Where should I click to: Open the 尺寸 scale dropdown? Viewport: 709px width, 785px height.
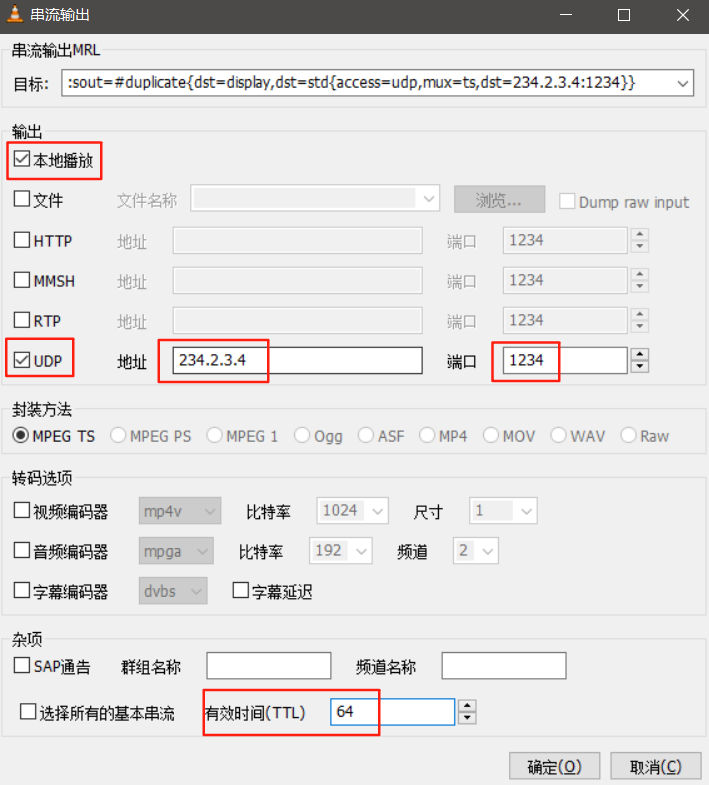coord(503,511)
